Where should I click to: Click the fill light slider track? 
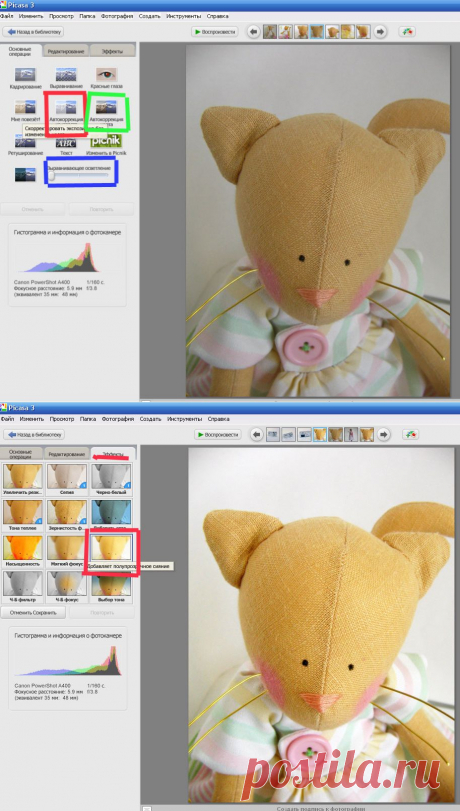79,175
